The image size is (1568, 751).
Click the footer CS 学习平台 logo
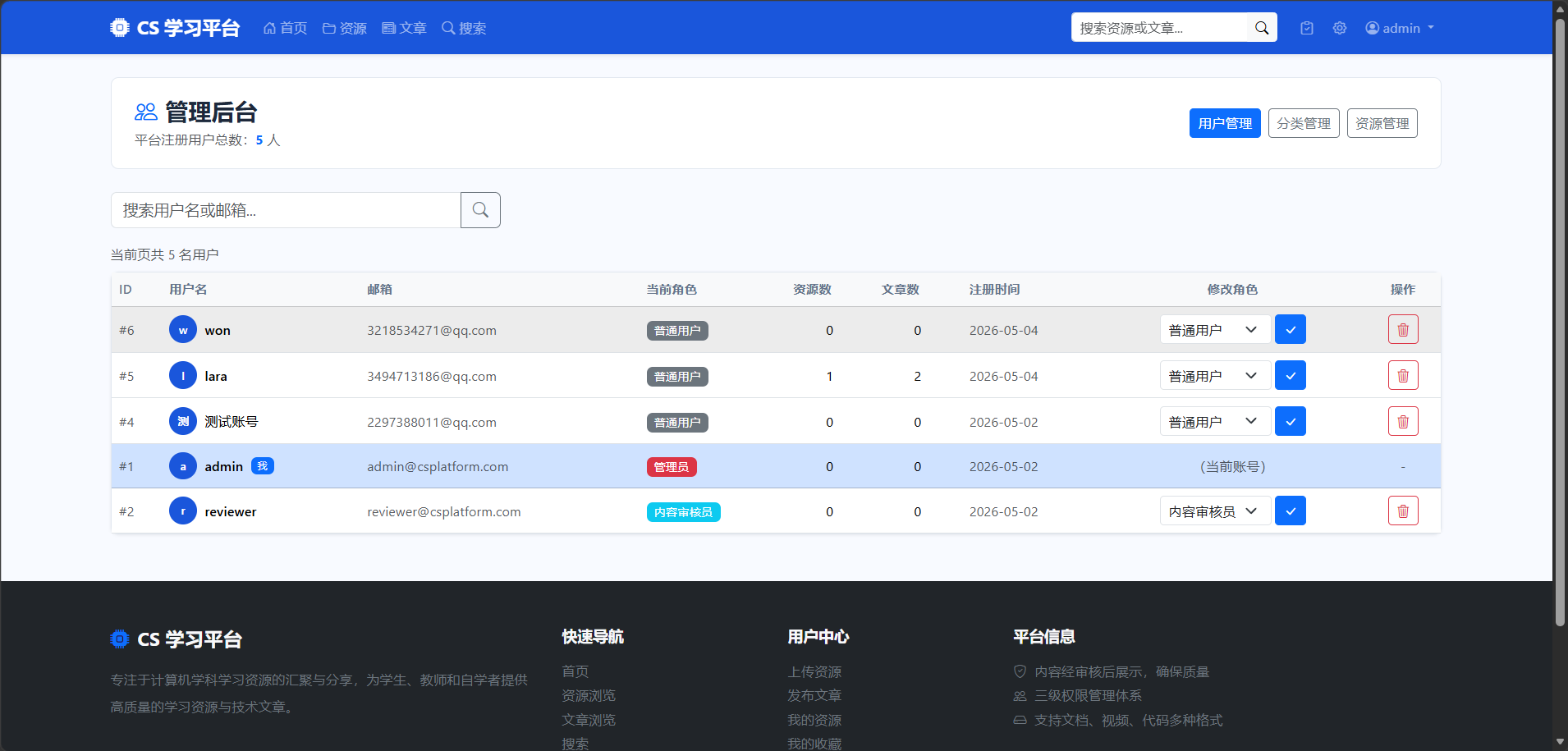[176, 639]
